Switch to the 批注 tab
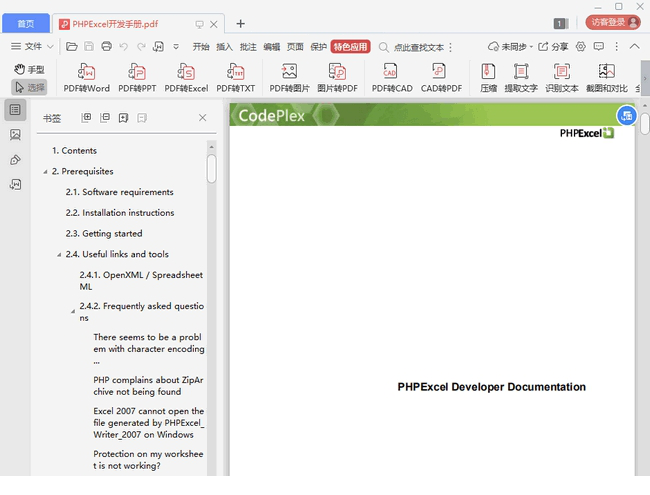This screenshot has width=650, height=495. 248,47
